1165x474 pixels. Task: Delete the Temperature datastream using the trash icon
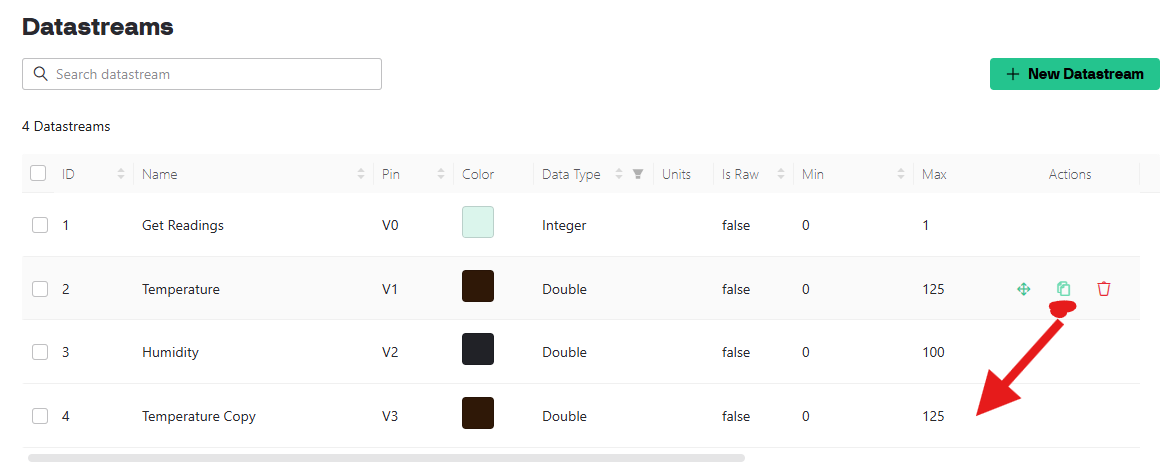click(1103, 288)
